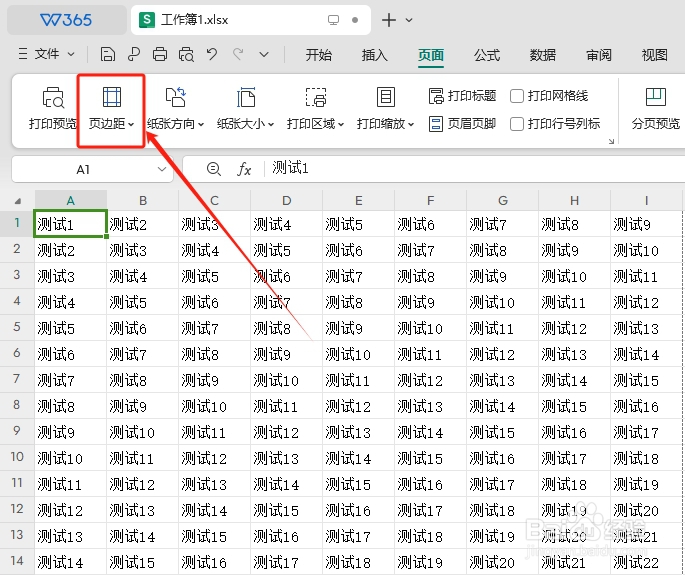Select row 7 header
Viewport: 685px width, 575px height.
(x=17, y=379)
